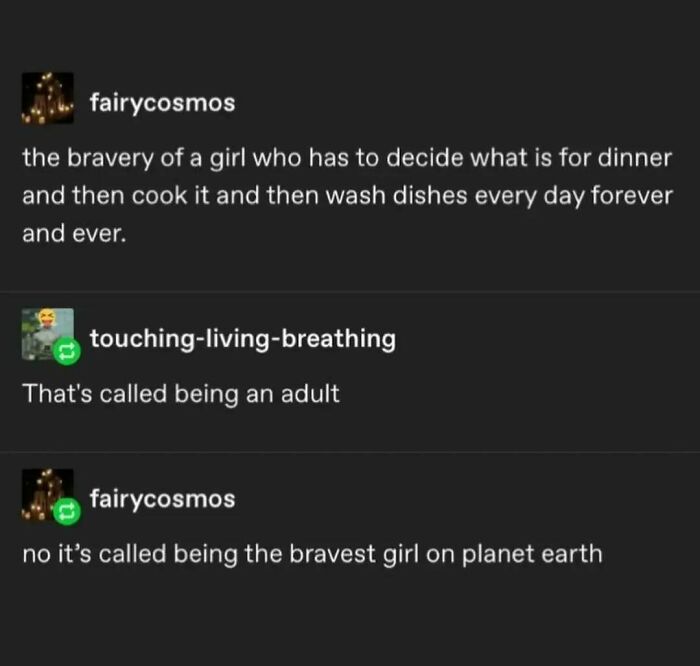Click the green reblog badge on touching-living-breathing's avatar

(x=64, y=352)
